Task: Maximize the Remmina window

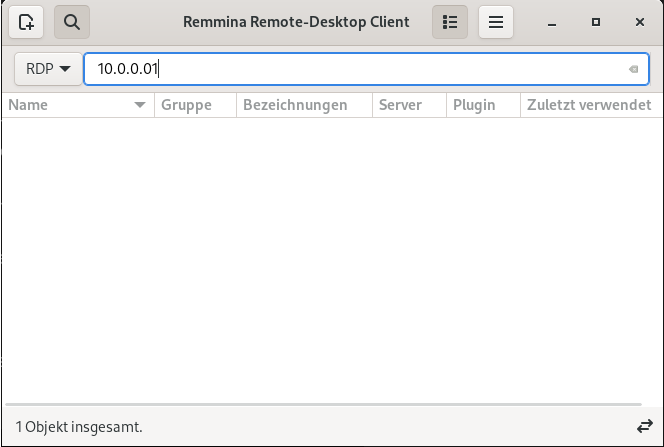Action: click(596, 22)
